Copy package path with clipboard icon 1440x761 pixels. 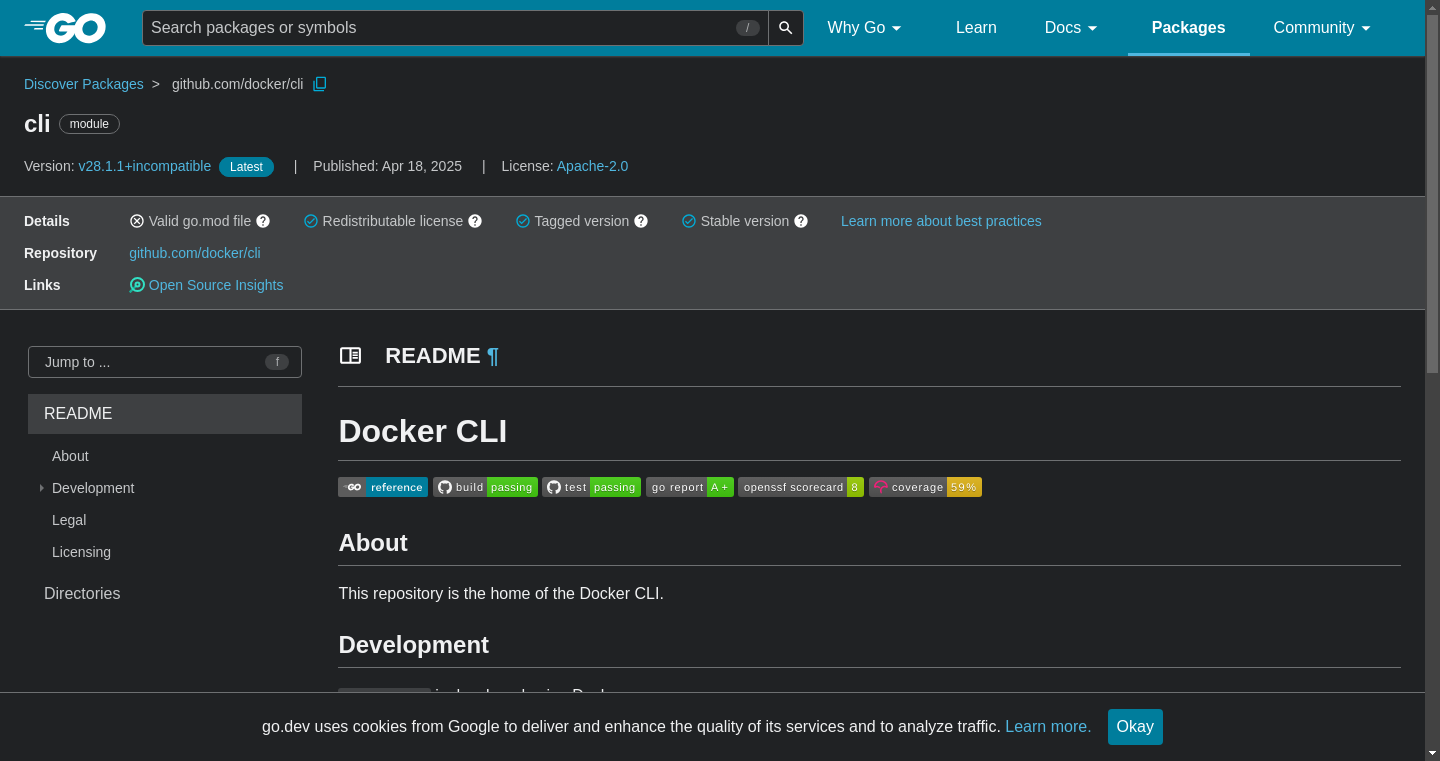pyautogui.click(x=320, y=84)
